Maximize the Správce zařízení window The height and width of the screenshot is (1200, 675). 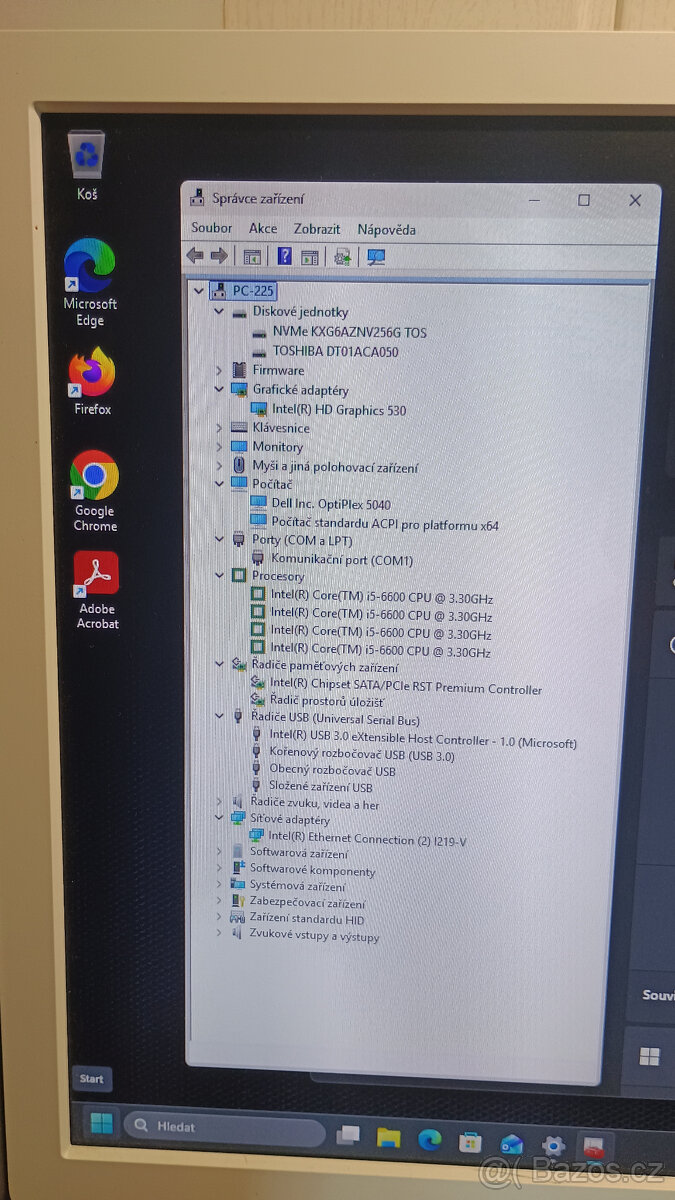pyautogui.click(x=584, y=200)
